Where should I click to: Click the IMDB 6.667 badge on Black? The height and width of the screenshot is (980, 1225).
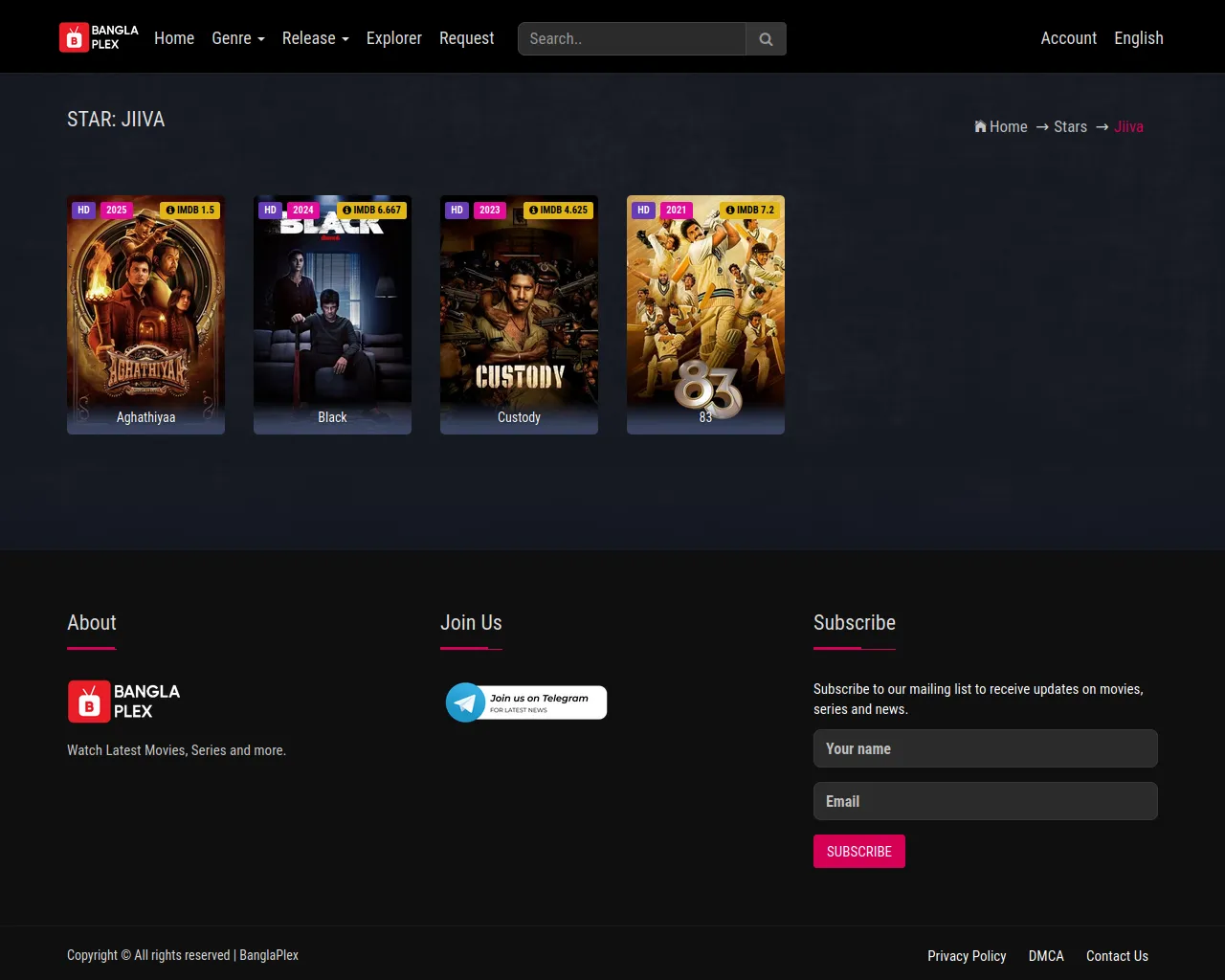point(371,210)
